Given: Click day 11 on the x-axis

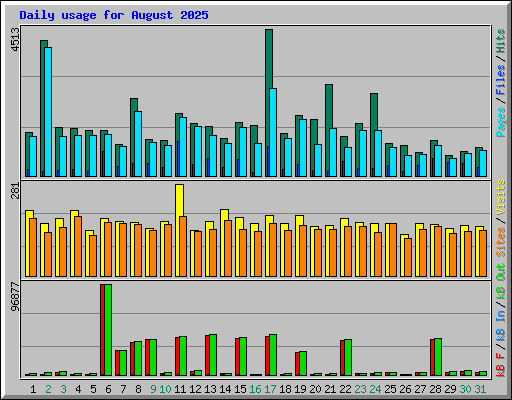Looking at the screenshot, I should (x=180, y=389).
